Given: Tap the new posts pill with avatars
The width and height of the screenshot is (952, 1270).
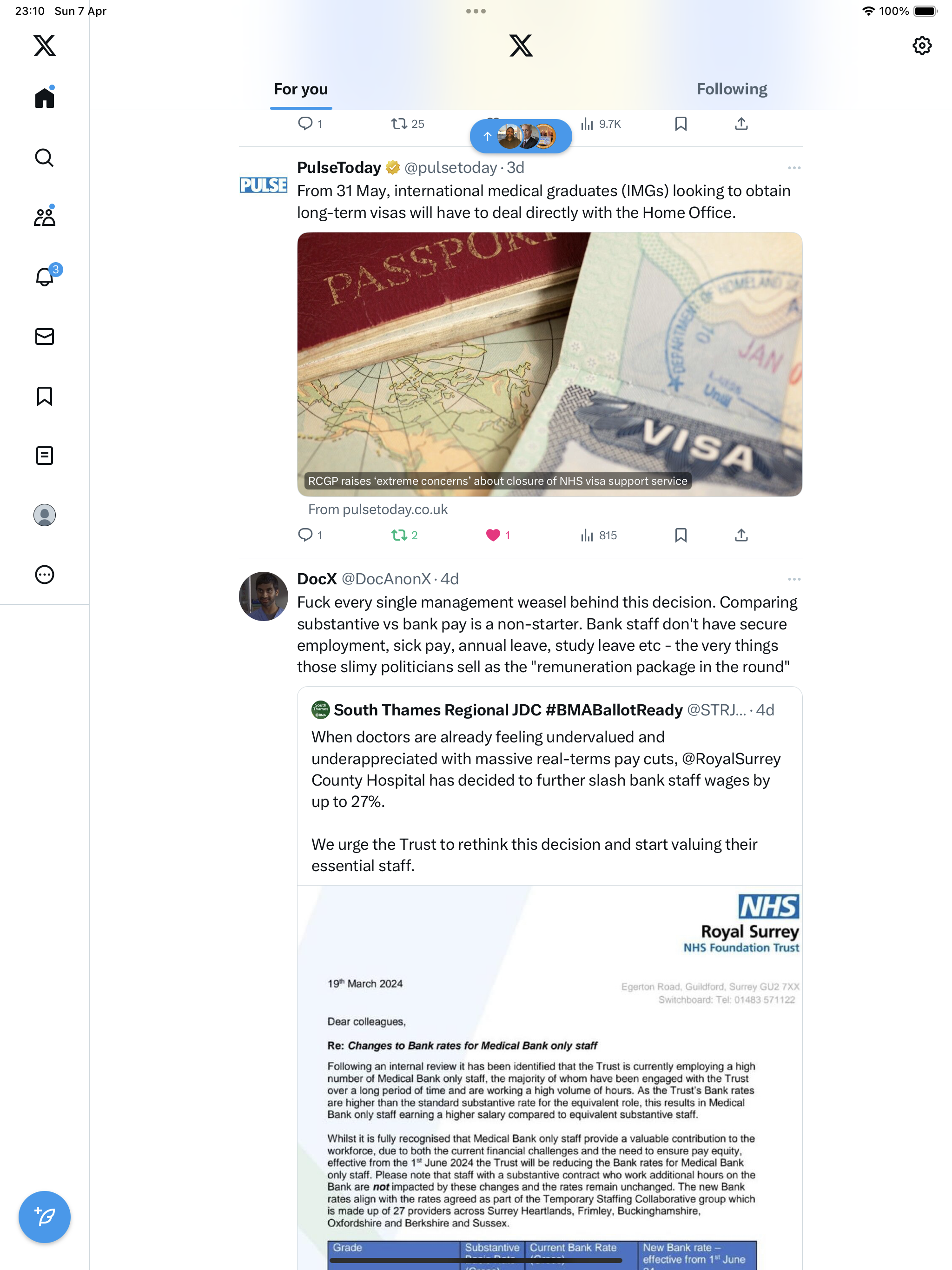Looking at the screenshot, I should (520, 136).
